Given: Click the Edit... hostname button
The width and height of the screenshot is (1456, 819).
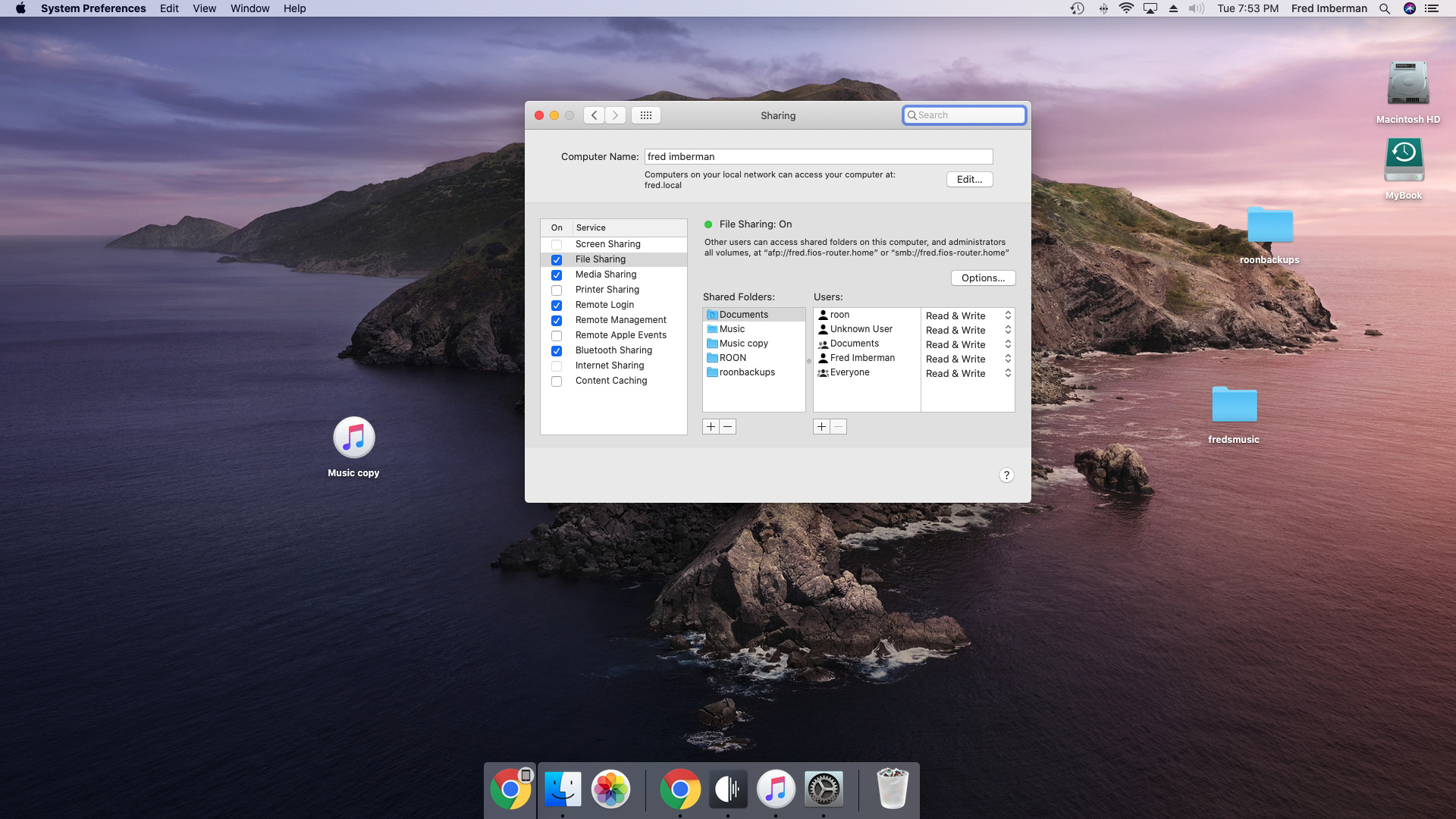Looking at the screenshot, I should pos(969,180).
